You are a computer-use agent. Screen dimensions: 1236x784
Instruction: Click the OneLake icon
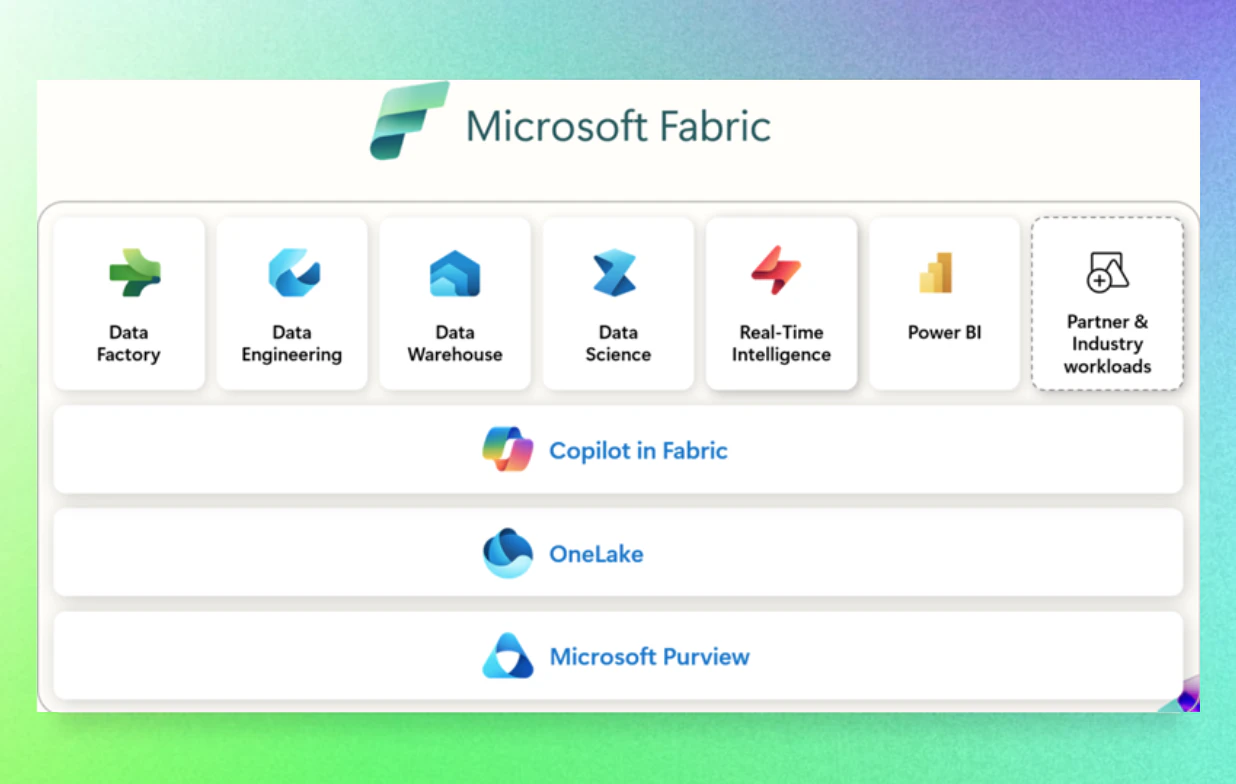[508, 553]
